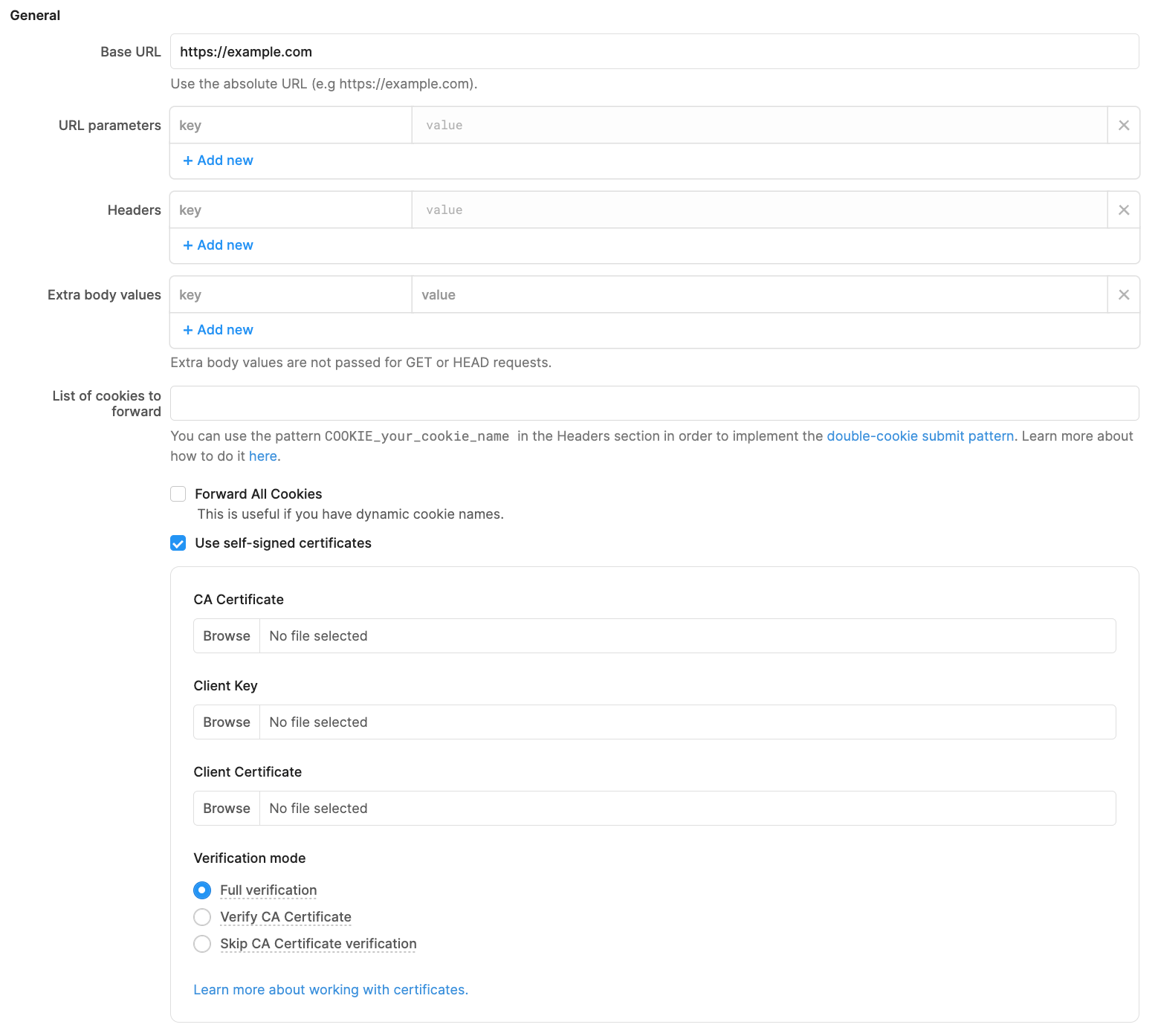Browse for Client Certificate file
Image resolution: width=1158 pixels, height=1036 pixels.
(x=227, y=809)
